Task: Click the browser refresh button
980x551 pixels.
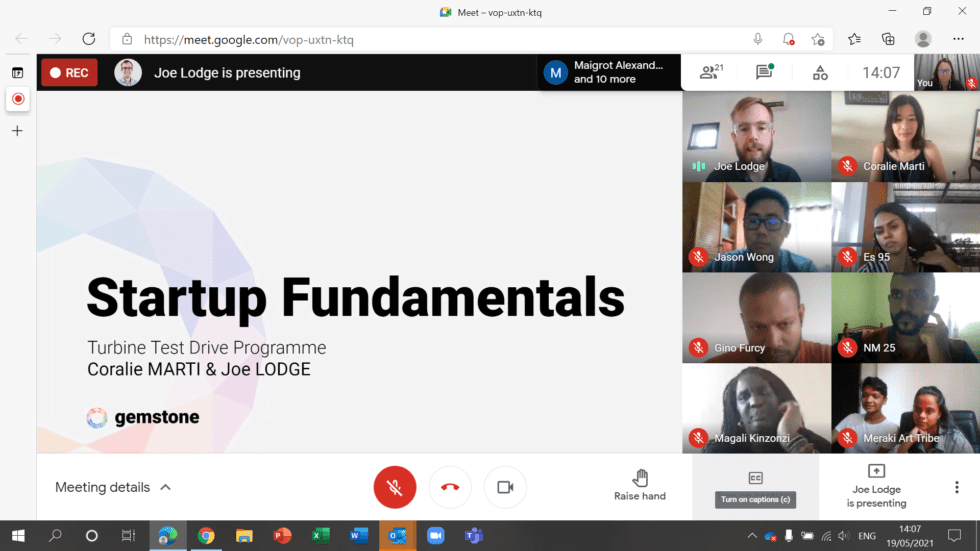Action: click(88, 39)
